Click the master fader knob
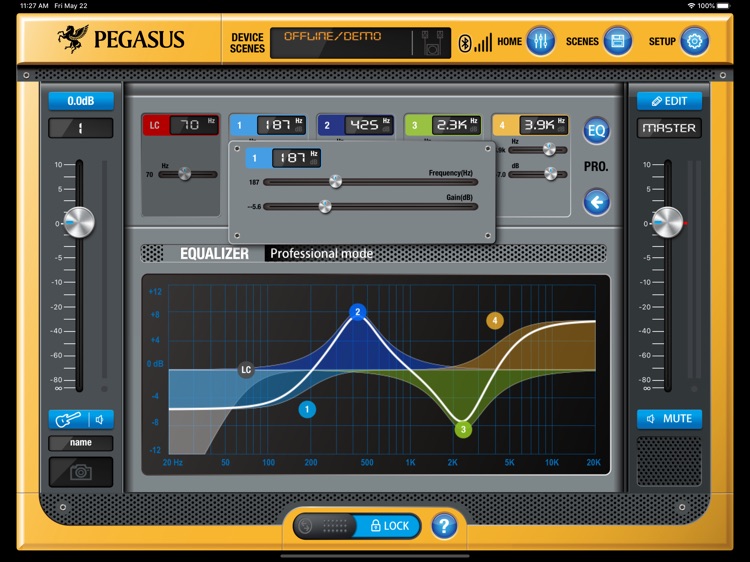The height and width of the screenshot is (562, 750). click(x=668, y=222)
